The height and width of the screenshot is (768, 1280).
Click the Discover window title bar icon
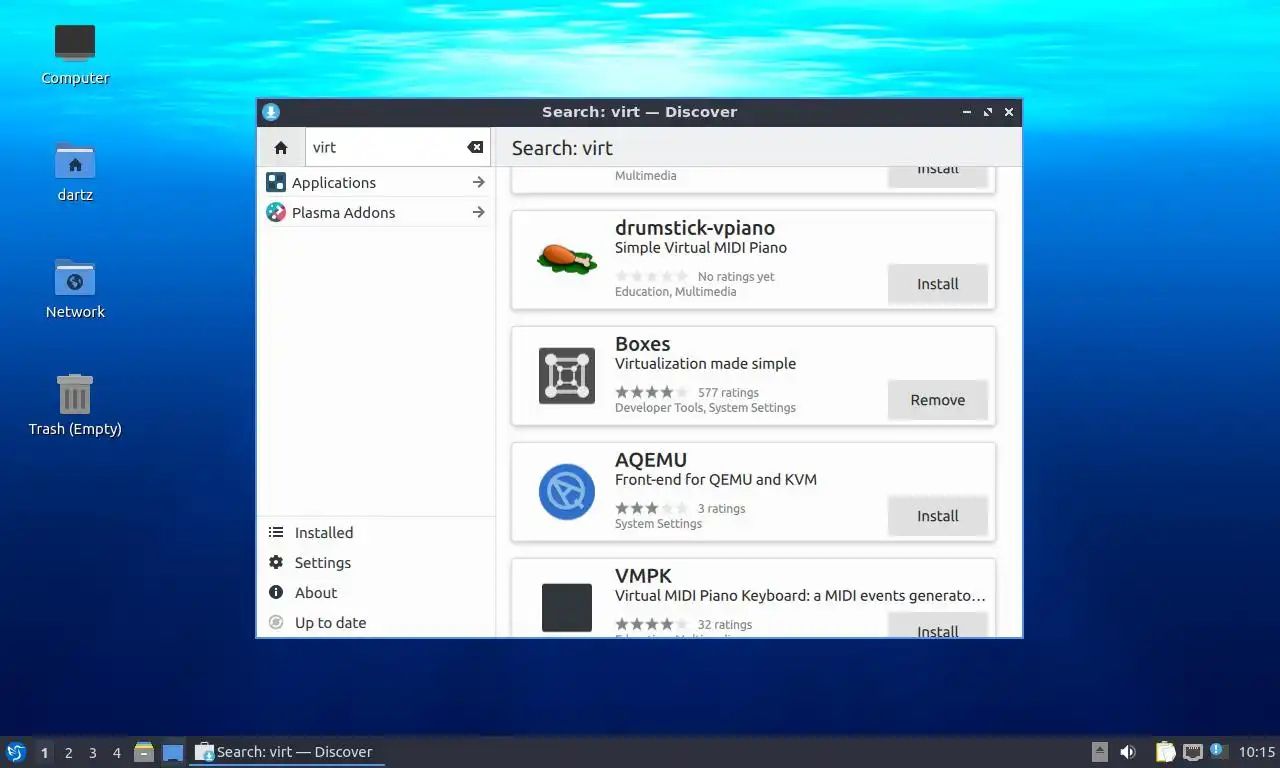pyautogui.click(x=271, y=112)
